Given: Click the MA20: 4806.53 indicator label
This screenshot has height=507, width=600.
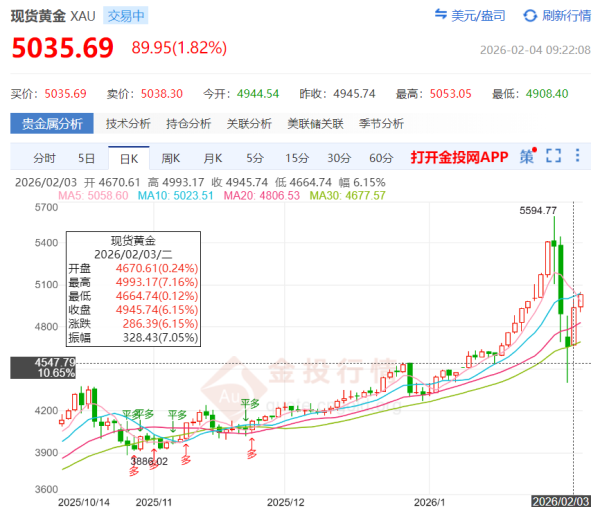Looking at the screenshot, I should (262, 196).
